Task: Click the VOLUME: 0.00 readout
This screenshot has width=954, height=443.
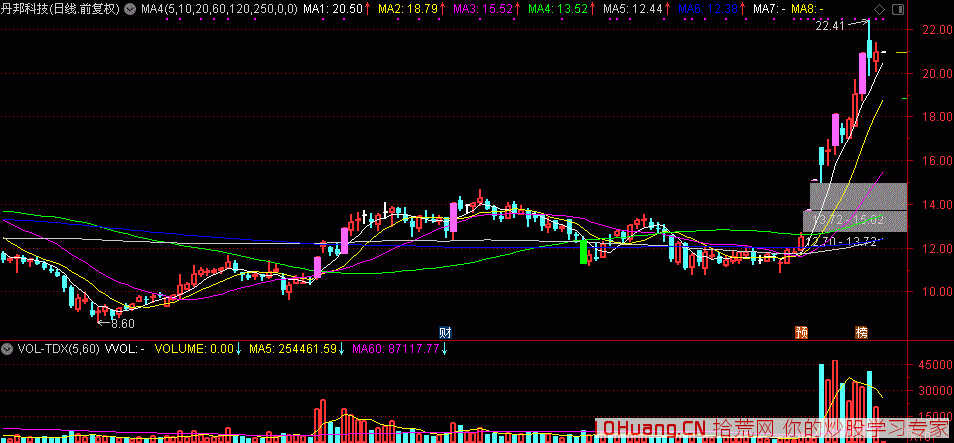Action: point(195,349)
